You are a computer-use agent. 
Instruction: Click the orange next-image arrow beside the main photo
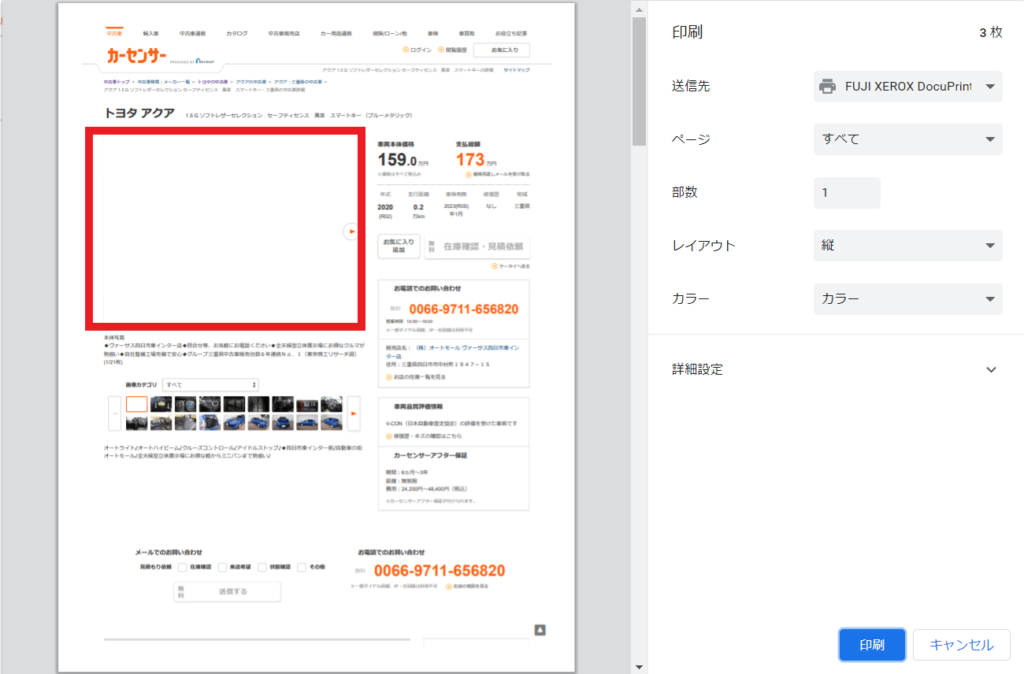[x=350, y=231]
